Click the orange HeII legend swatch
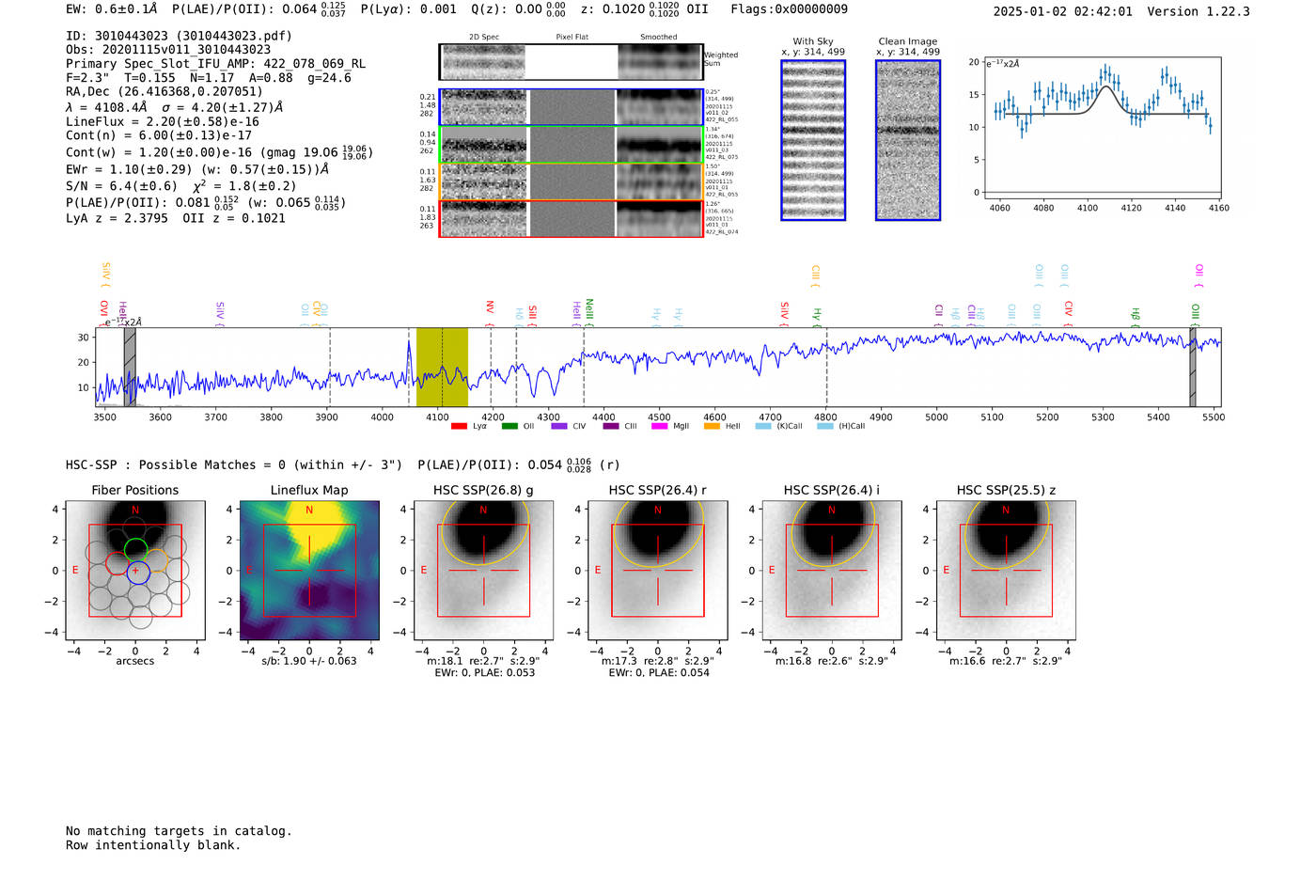The width and height of the screenshot is (1316, 896). click(x=712, y=426)
